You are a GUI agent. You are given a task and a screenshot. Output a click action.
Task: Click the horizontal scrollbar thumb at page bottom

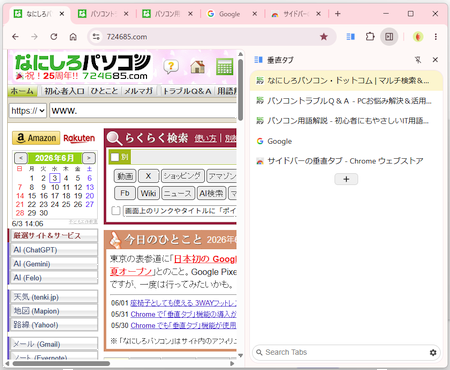pos(61,363)
